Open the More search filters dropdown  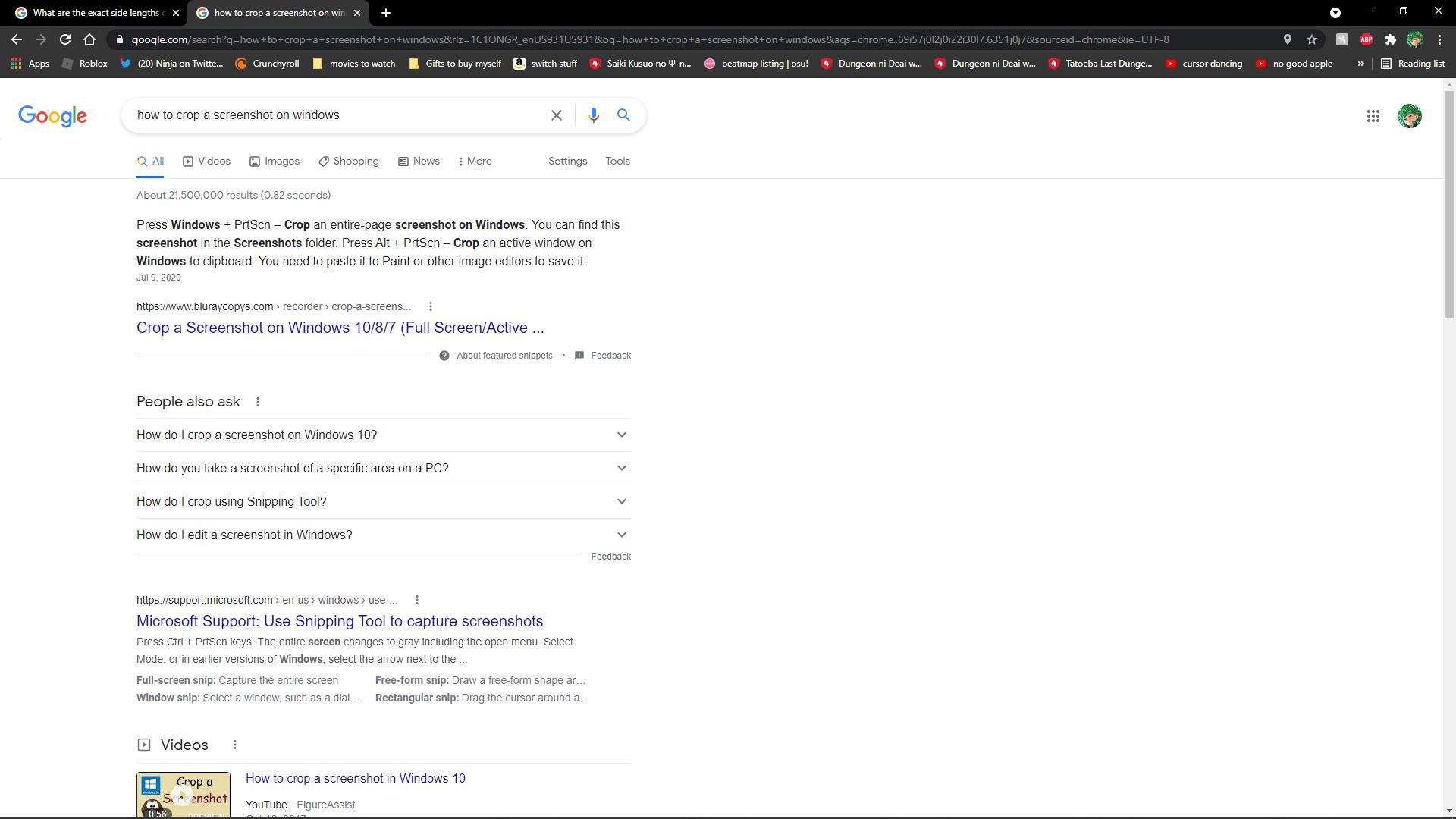point(475,161)
